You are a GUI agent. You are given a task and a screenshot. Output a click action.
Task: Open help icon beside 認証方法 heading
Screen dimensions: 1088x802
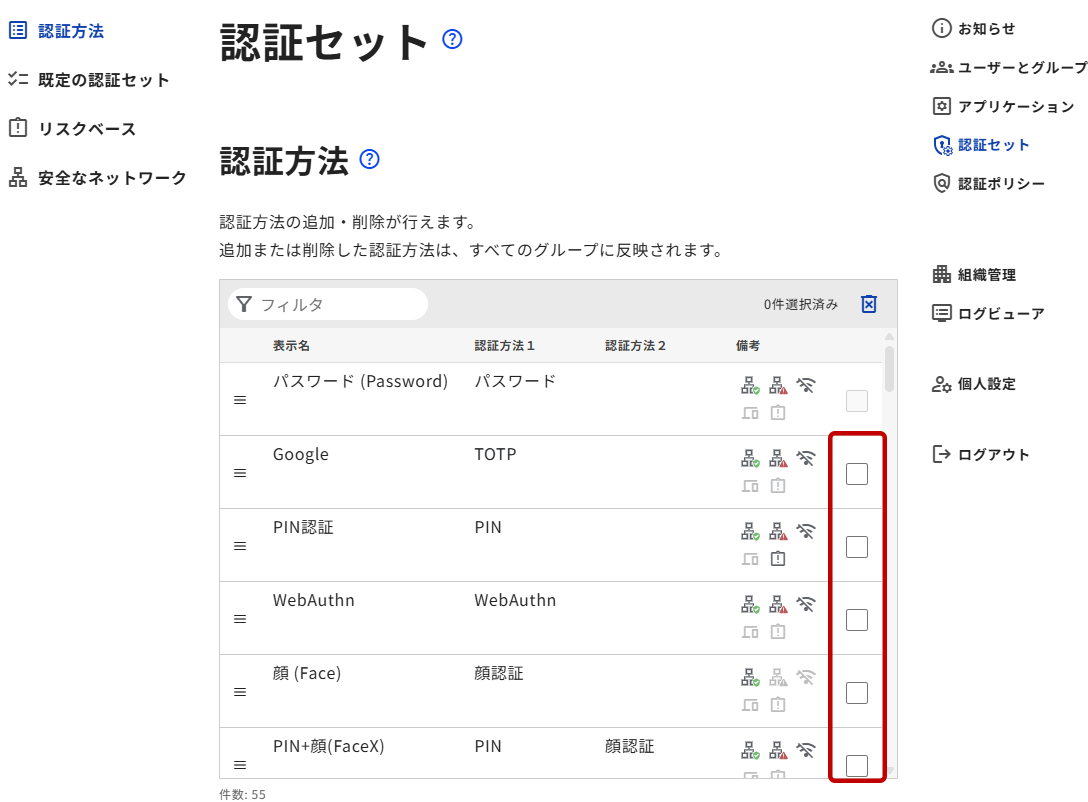pyautogui.click(x=369, y=159)
